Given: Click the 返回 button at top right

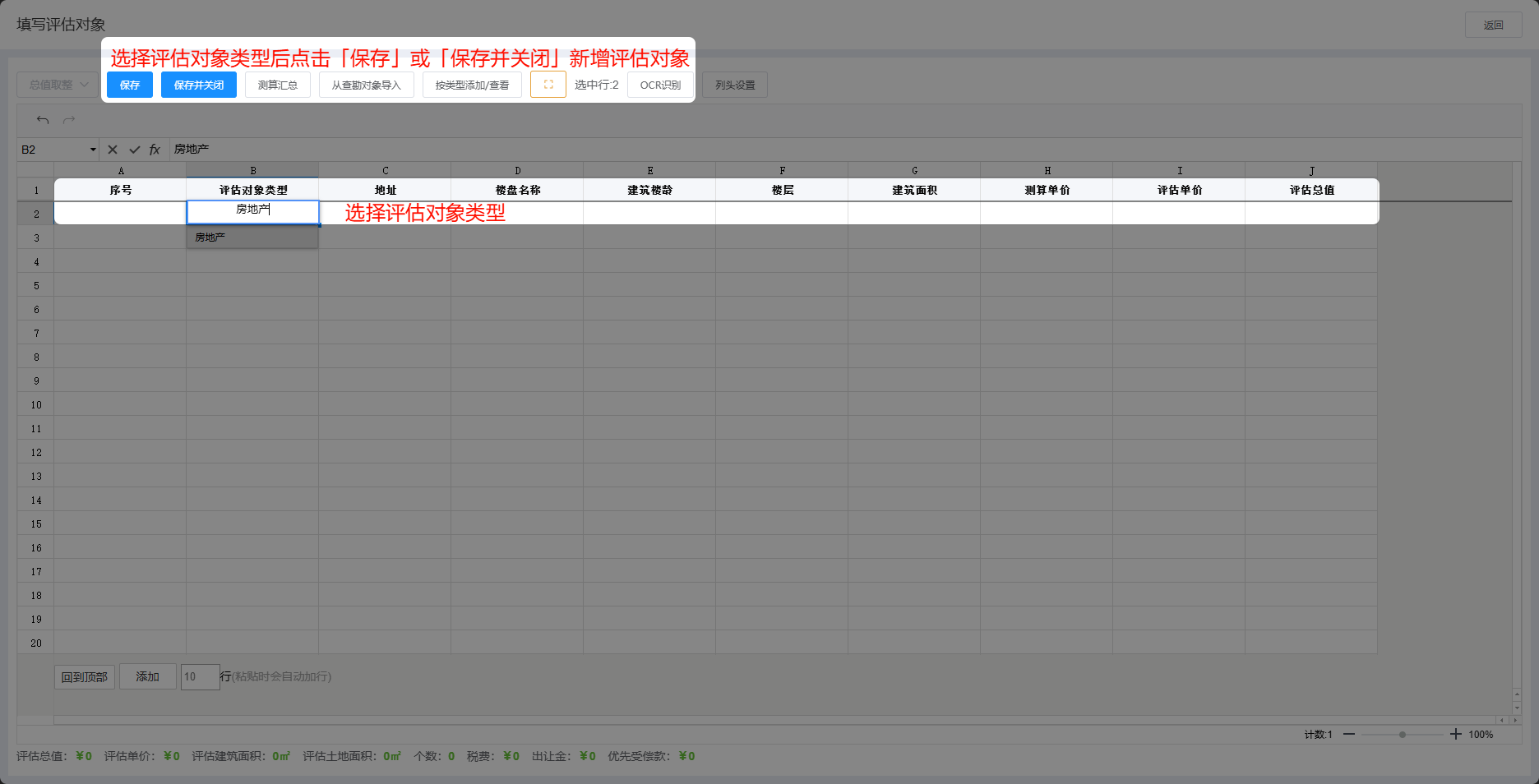Looking at the screenshot, I should click(1493, 25).
